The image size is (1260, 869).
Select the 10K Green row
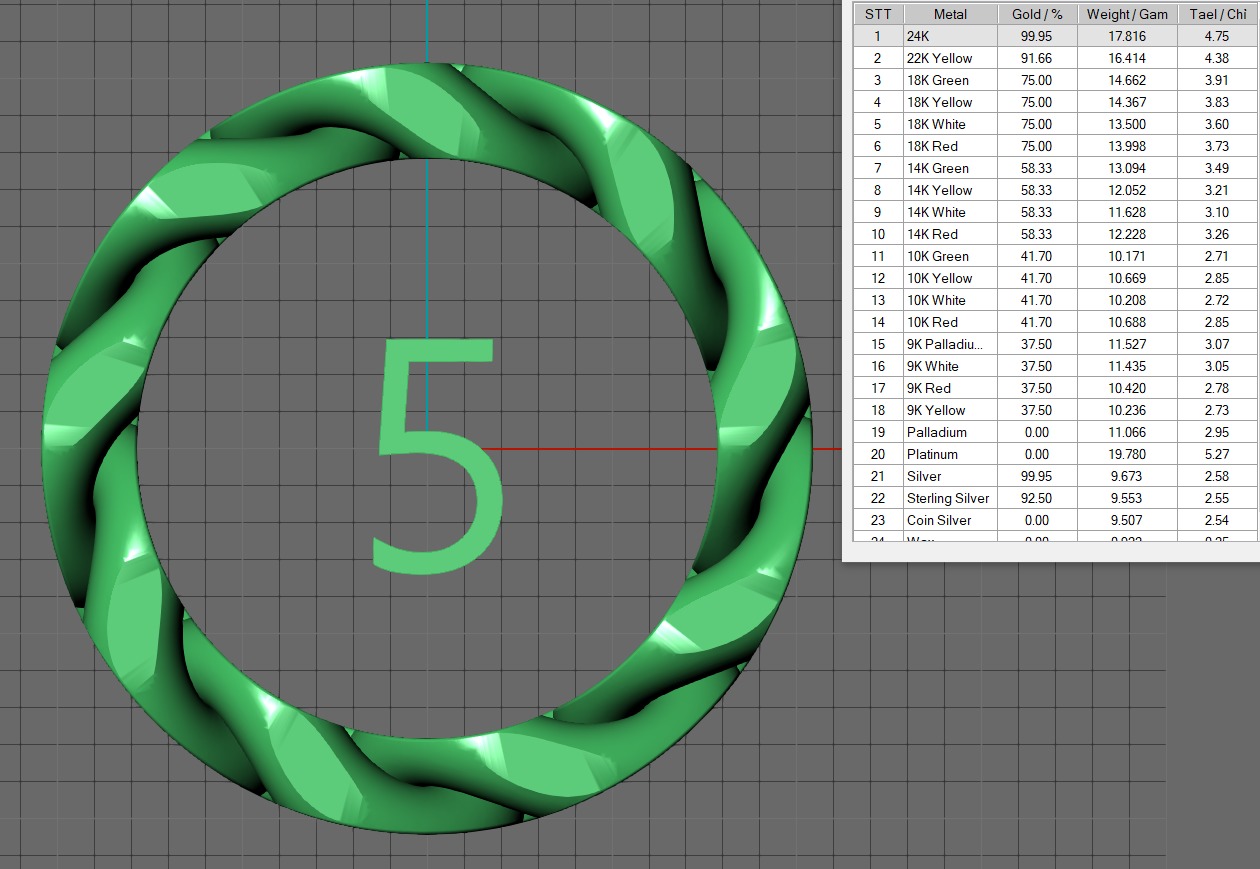(1055, 256)
